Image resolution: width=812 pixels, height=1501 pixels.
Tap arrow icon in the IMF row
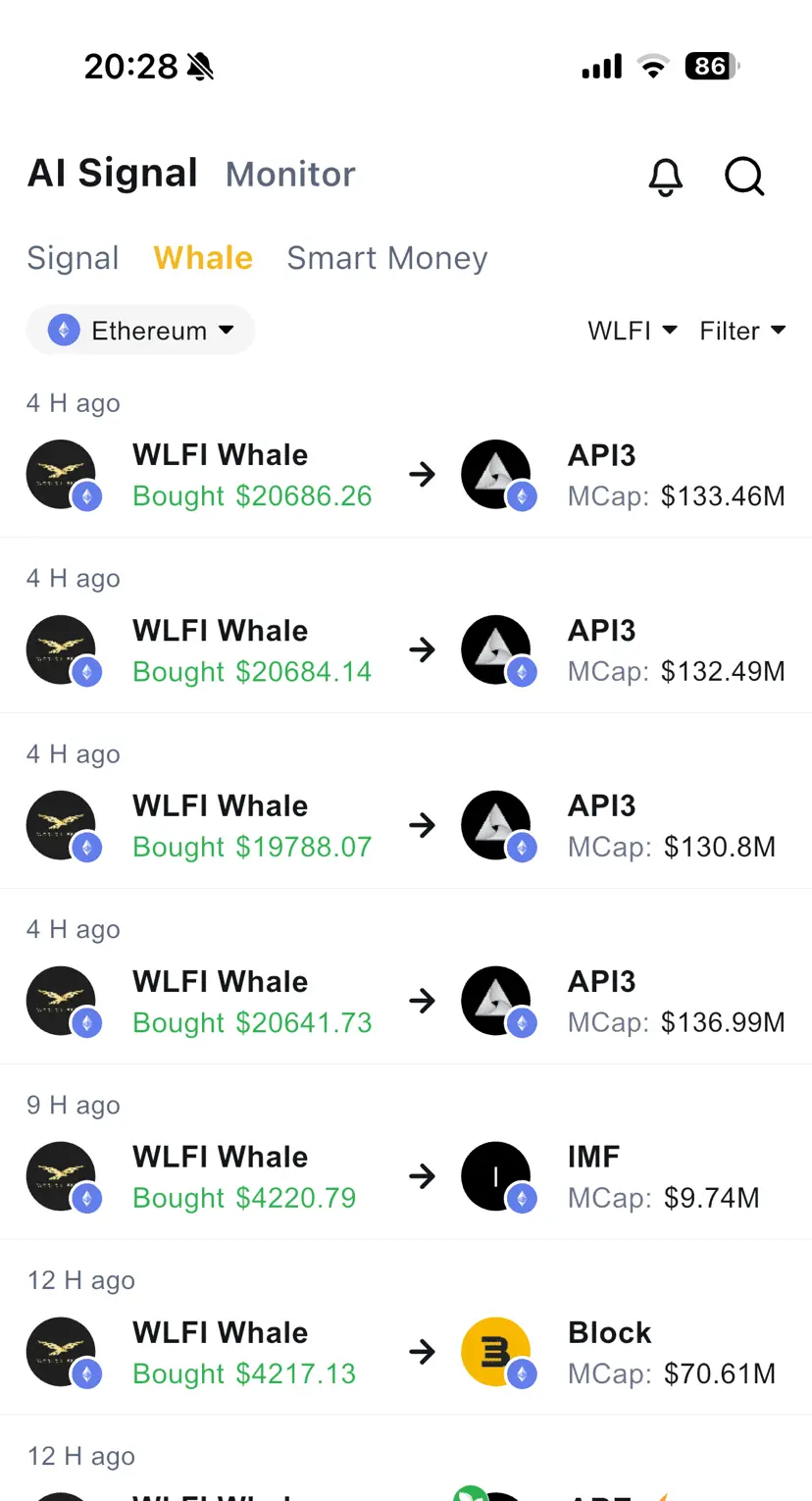423,1176
